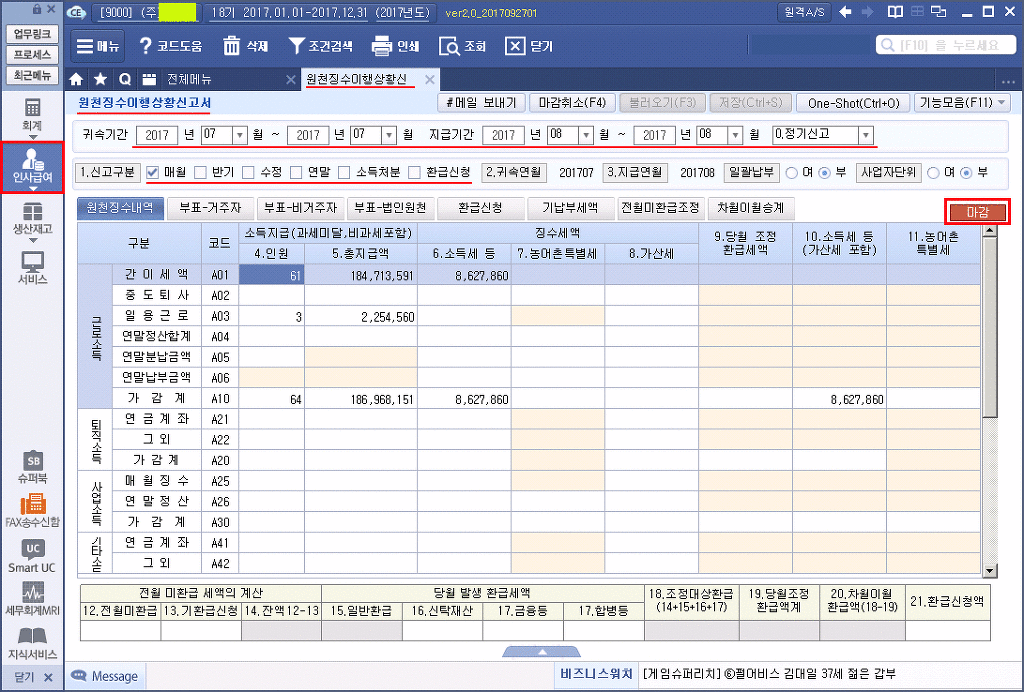Expand 귀속기간 end month dropdown
The width and height of the screenshot is (1024, 692).
(389, 135)
